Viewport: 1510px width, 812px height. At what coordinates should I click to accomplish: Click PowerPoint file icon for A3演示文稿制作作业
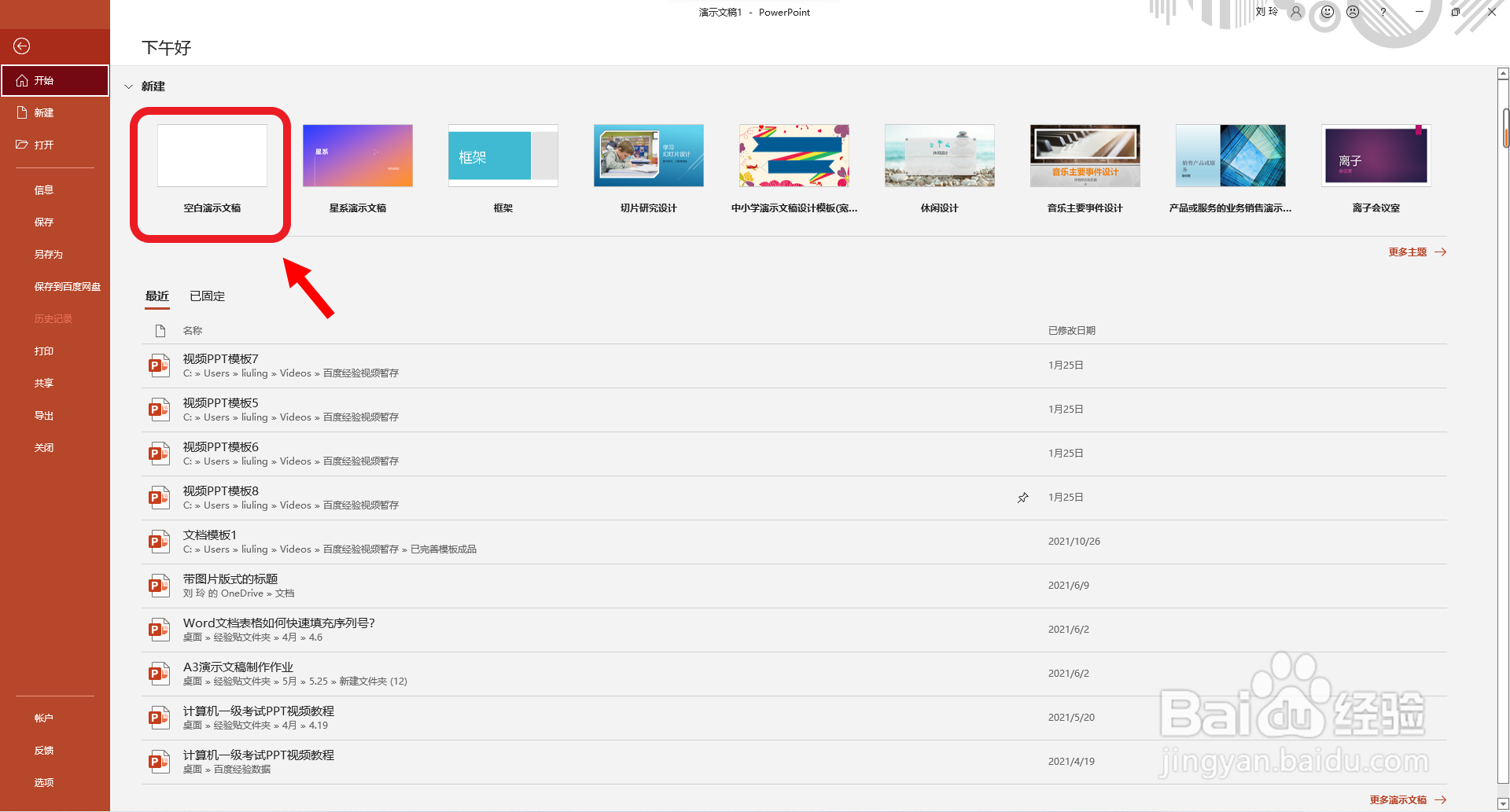pos(160,674)
